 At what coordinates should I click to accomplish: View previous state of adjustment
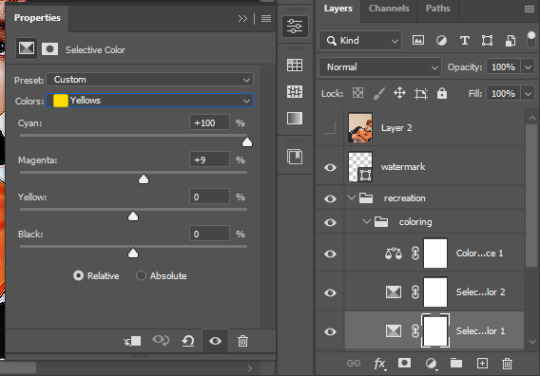coord(160,341)
